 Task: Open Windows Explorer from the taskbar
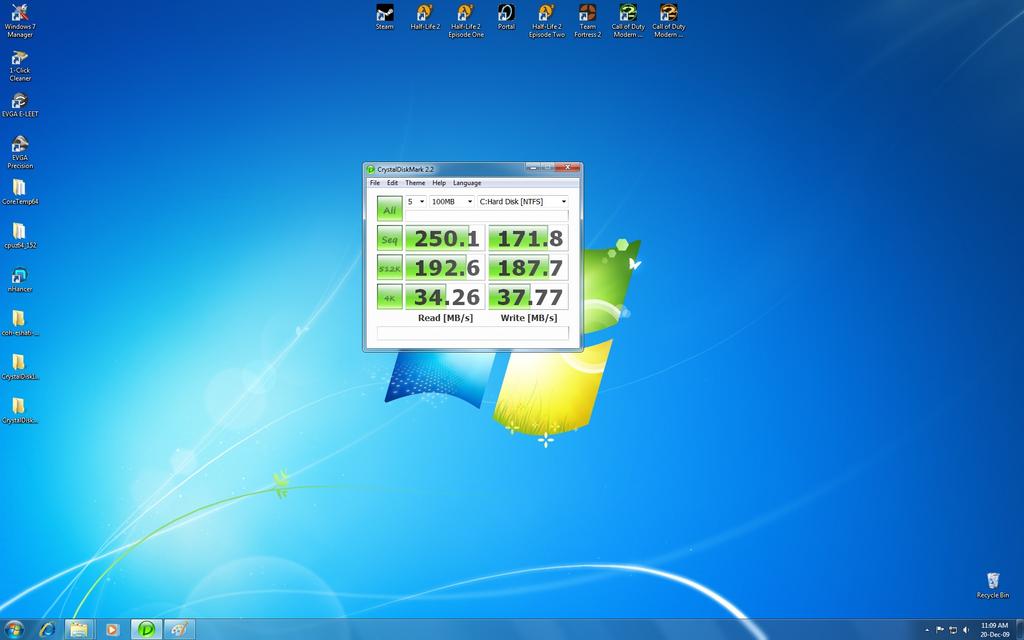[x=79, y=630]
